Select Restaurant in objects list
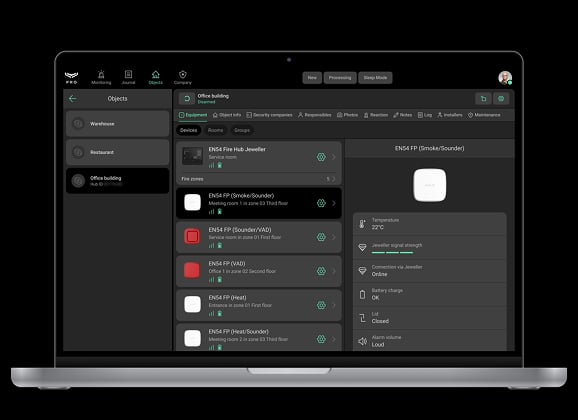Screen dimensions: 578x420 [118, 152]
